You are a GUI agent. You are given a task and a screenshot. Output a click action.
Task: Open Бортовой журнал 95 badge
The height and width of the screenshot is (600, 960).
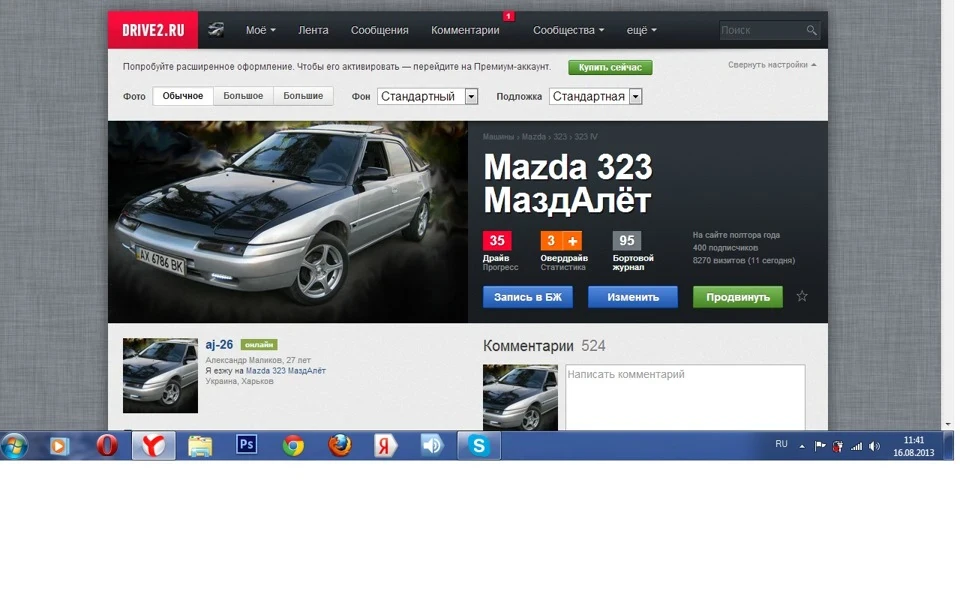pyautogui.click(x=627, y=241)
